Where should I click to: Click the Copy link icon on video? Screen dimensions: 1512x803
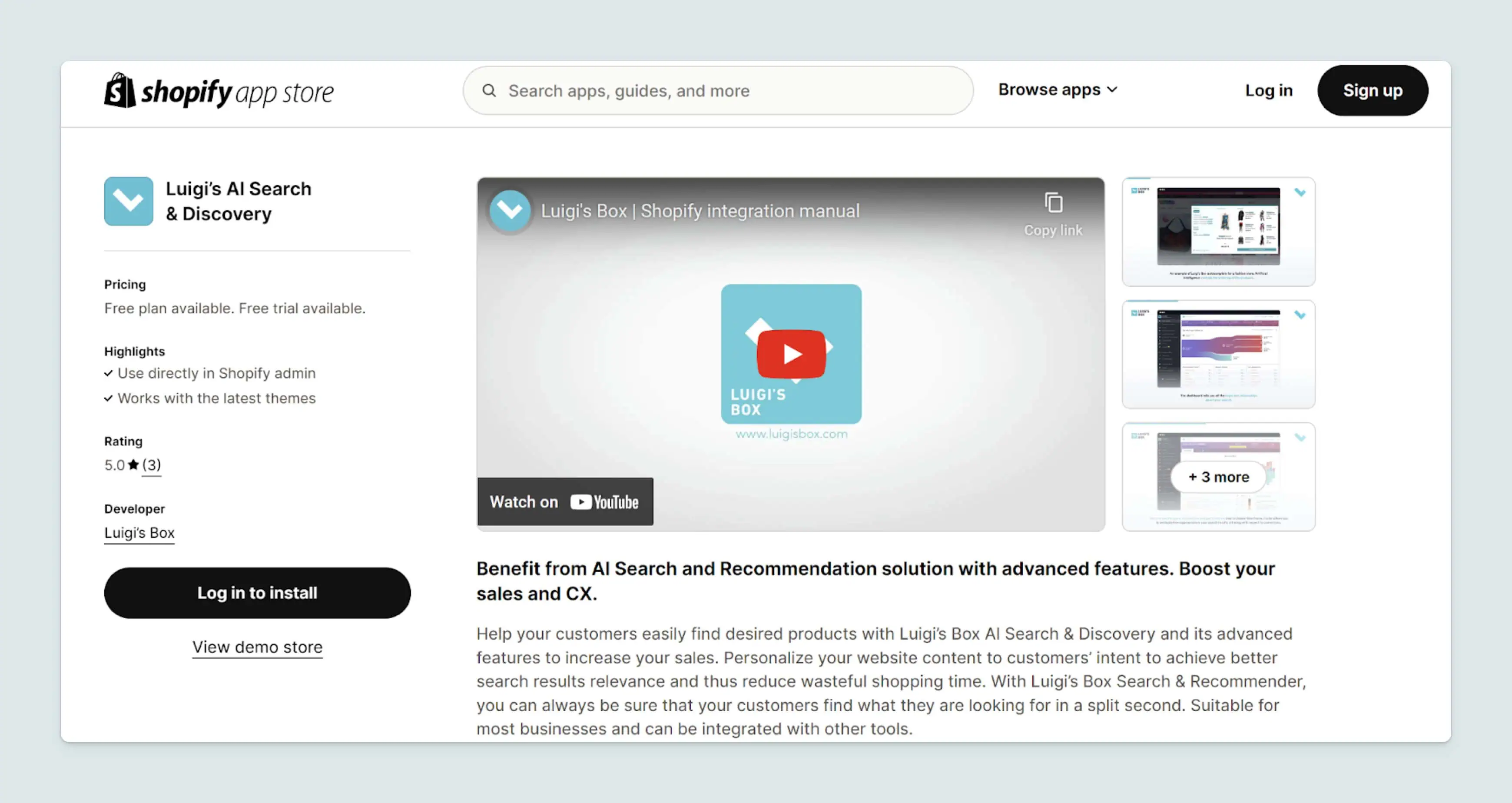(x=1053, y=203)
